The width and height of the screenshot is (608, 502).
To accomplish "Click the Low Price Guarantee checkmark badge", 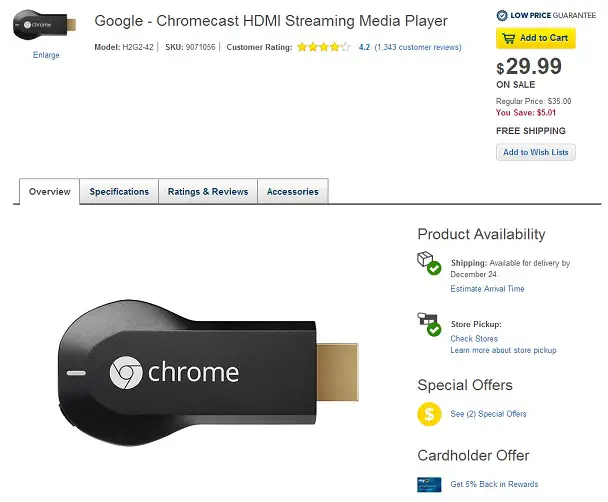I will (x=502, y=16).
